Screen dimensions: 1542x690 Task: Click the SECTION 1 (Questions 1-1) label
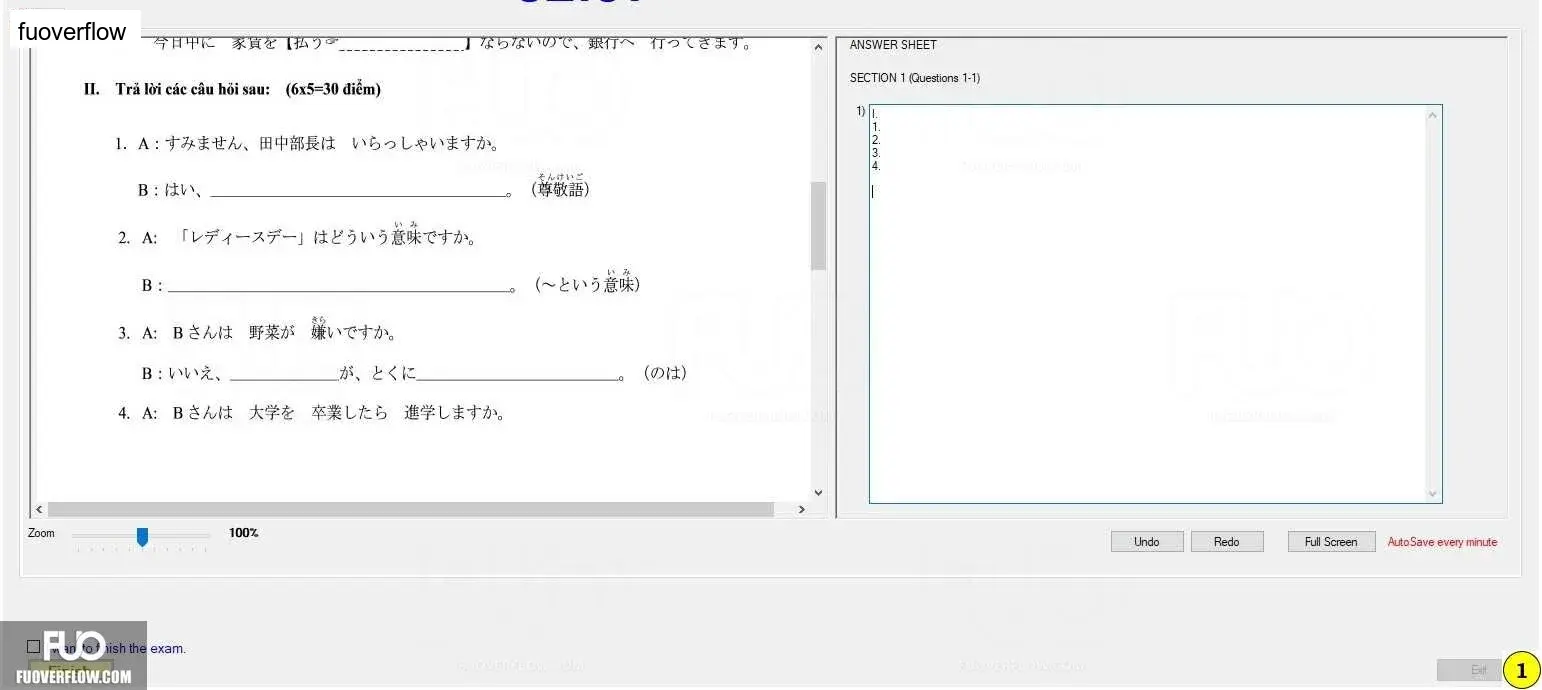[915, 78]
